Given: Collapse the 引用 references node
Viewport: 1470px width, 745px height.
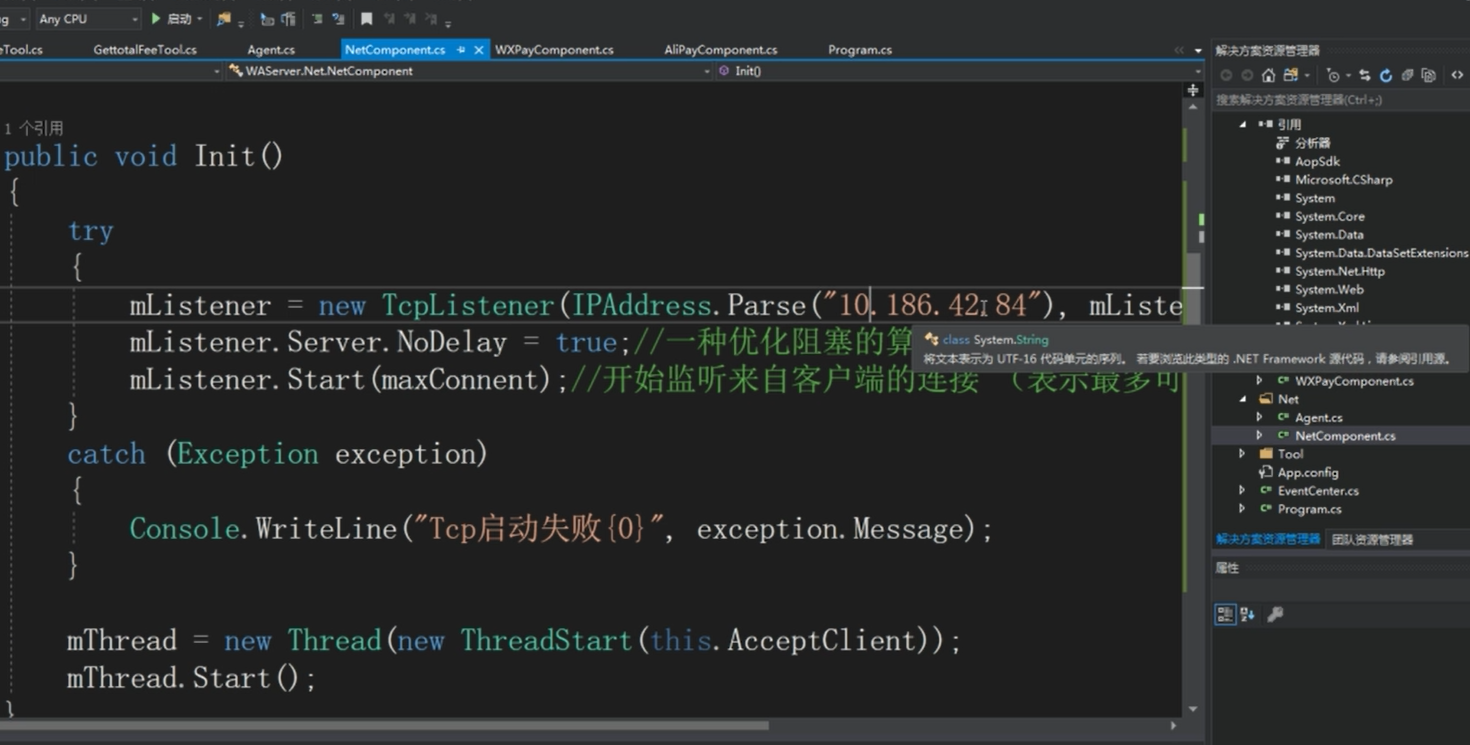Looking at the screenshot, I should [1243, 124].
